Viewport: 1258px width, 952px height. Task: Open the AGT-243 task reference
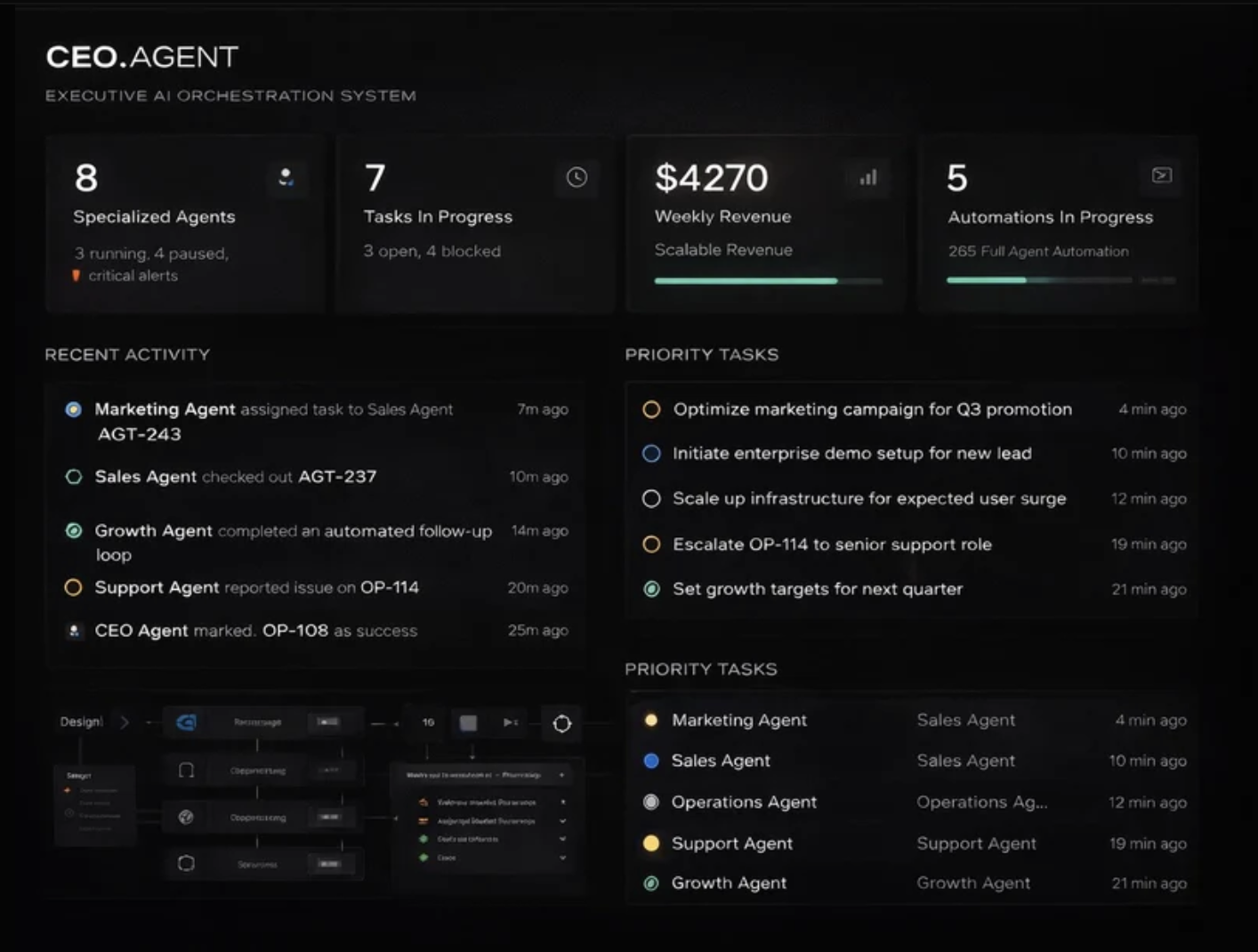click(140, 434)
